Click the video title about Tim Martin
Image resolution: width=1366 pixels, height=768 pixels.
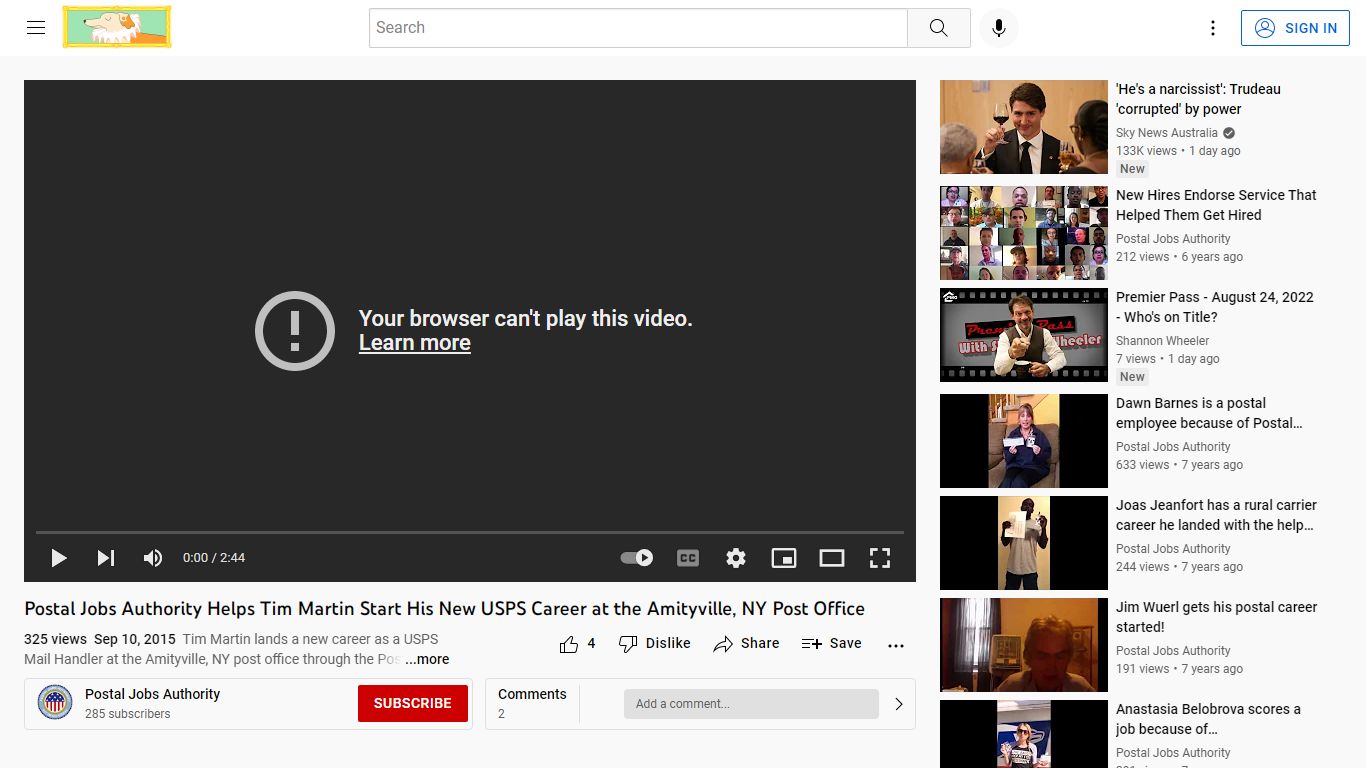445,609
